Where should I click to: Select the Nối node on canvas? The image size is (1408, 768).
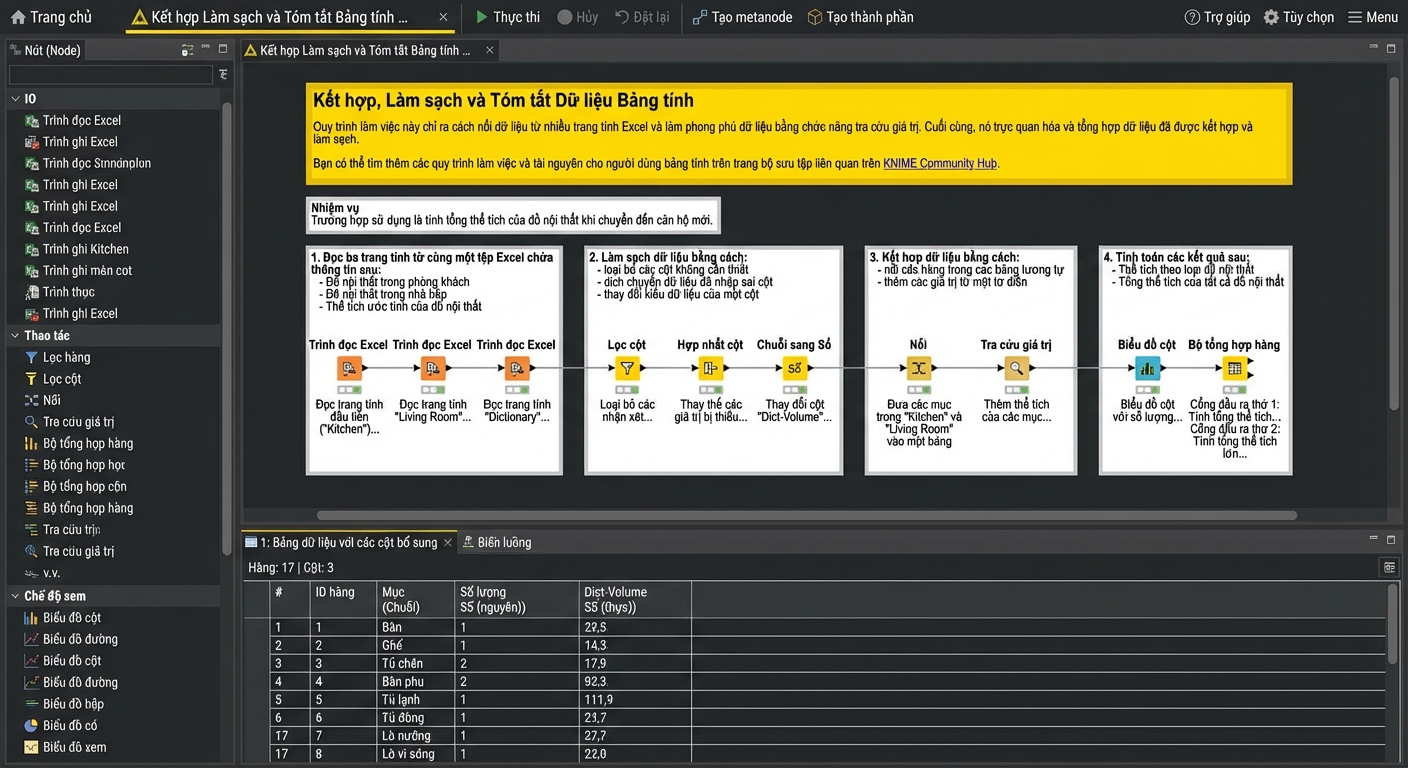pyautogui.click(x=918, y=368)
